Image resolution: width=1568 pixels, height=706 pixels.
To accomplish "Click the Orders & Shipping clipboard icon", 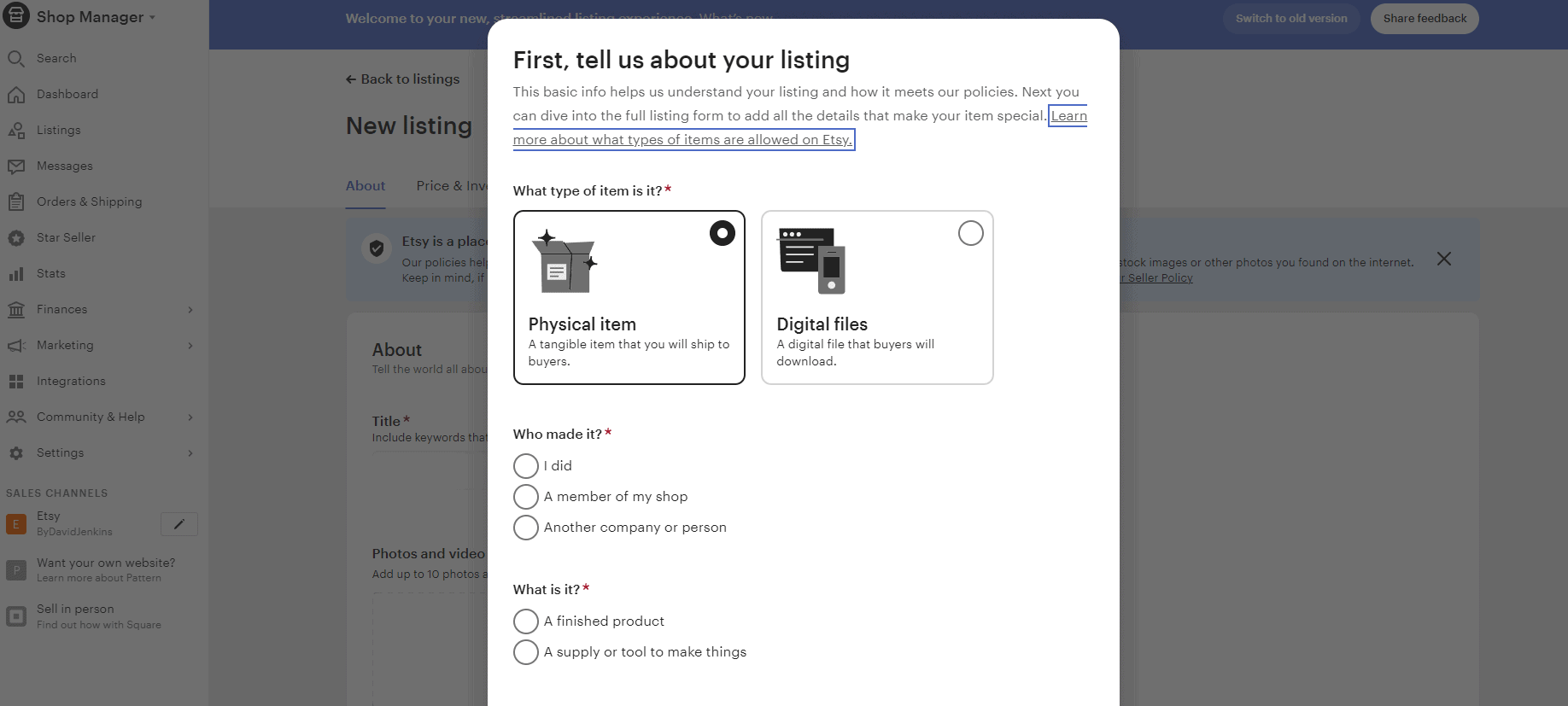I will tap(15, 201).
